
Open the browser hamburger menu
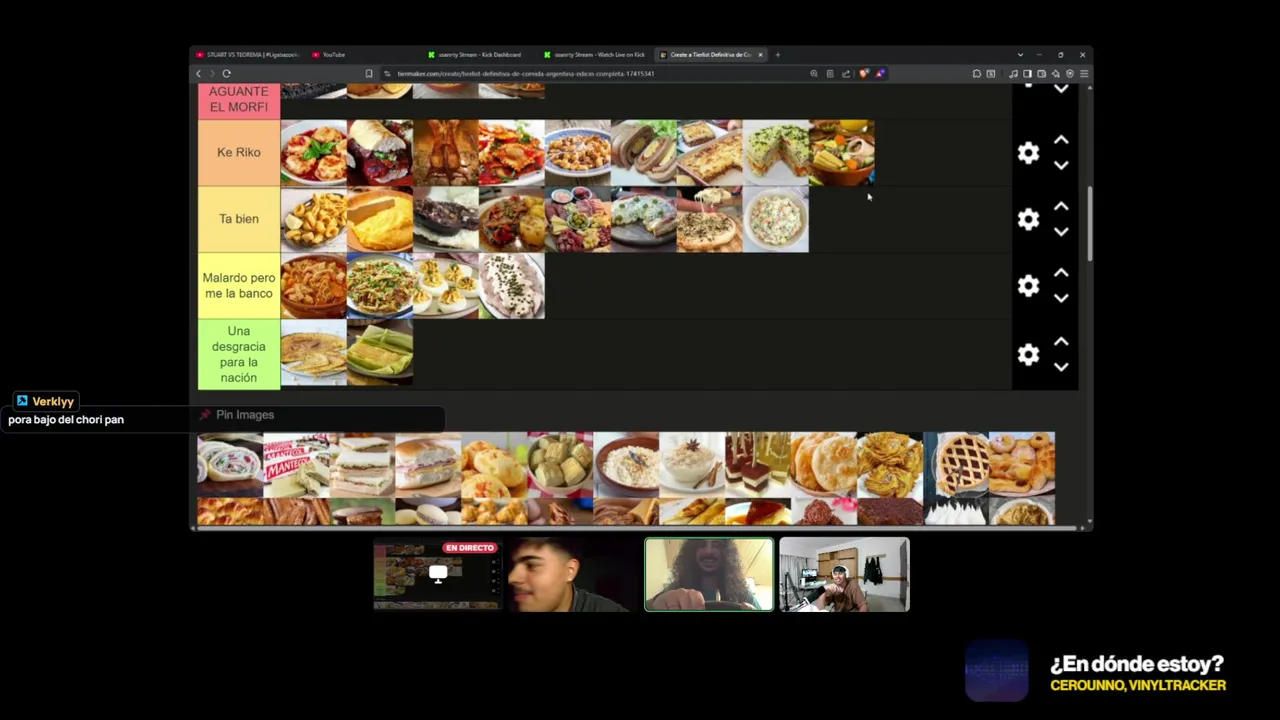(1084, 73)
